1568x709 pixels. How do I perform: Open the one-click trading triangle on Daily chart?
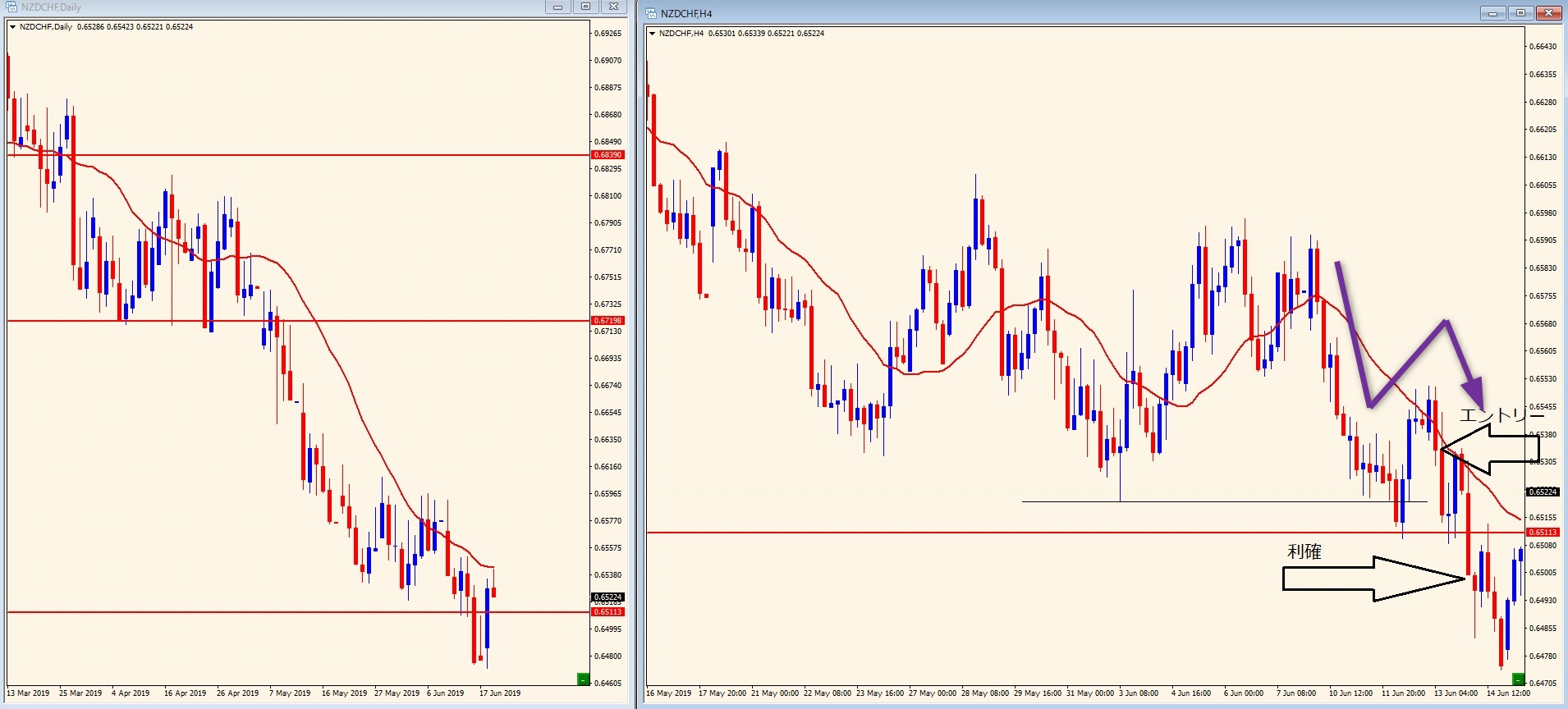click(x=12, y=27)
